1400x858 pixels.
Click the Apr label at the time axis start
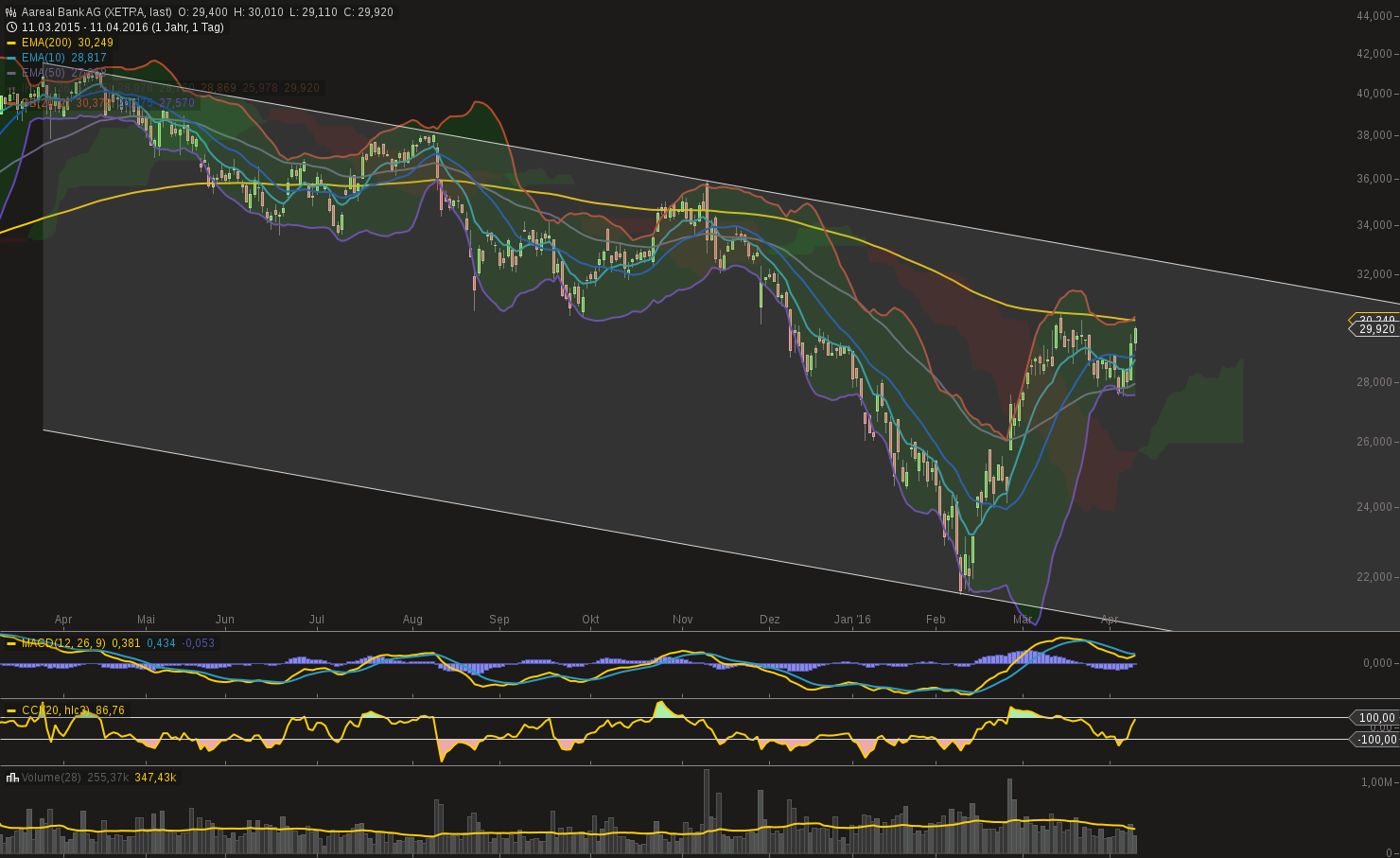coord(63,620)
